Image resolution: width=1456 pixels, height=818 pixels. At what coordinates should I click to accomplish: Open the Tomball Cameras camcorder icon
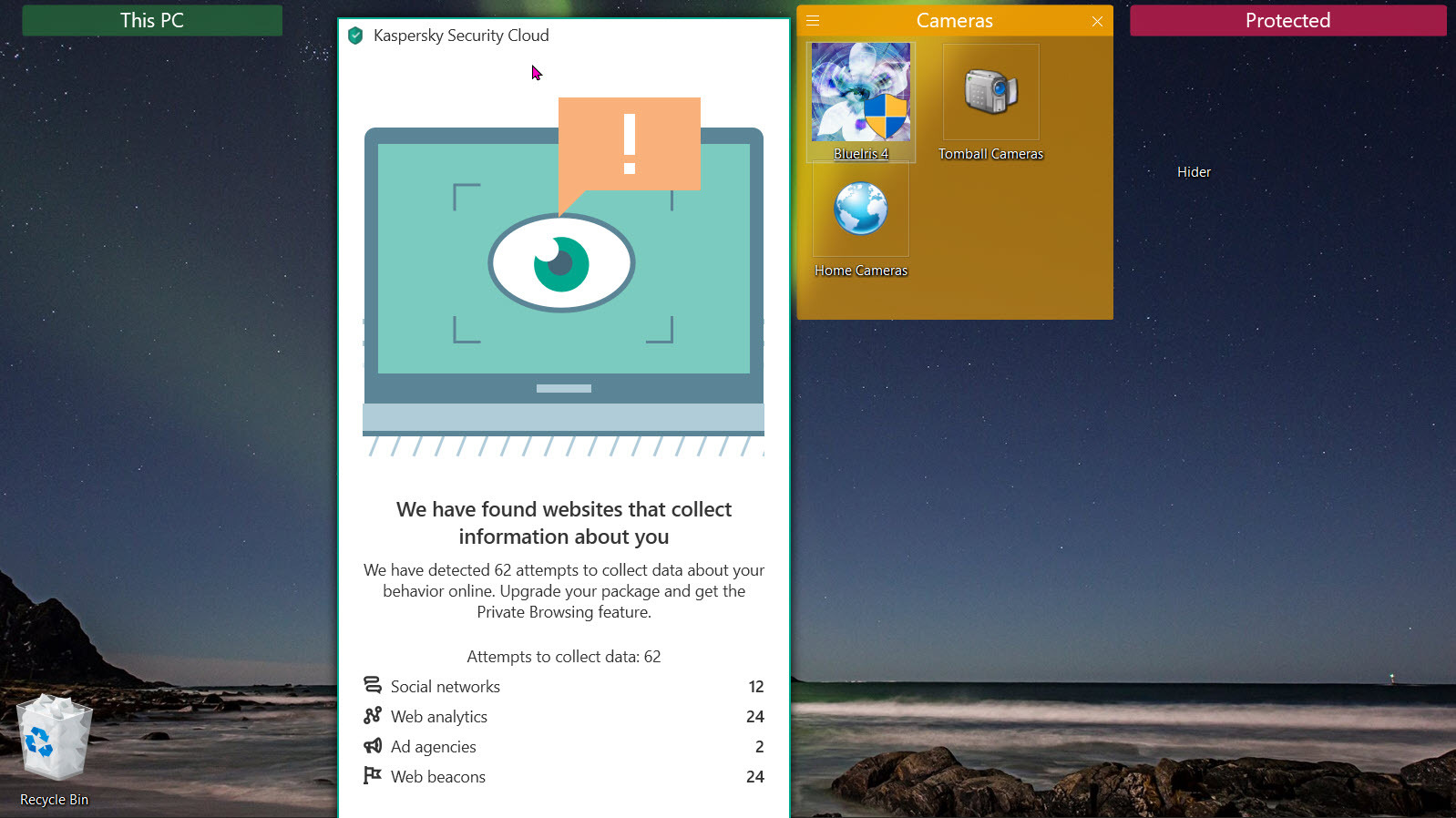[990, 92]
